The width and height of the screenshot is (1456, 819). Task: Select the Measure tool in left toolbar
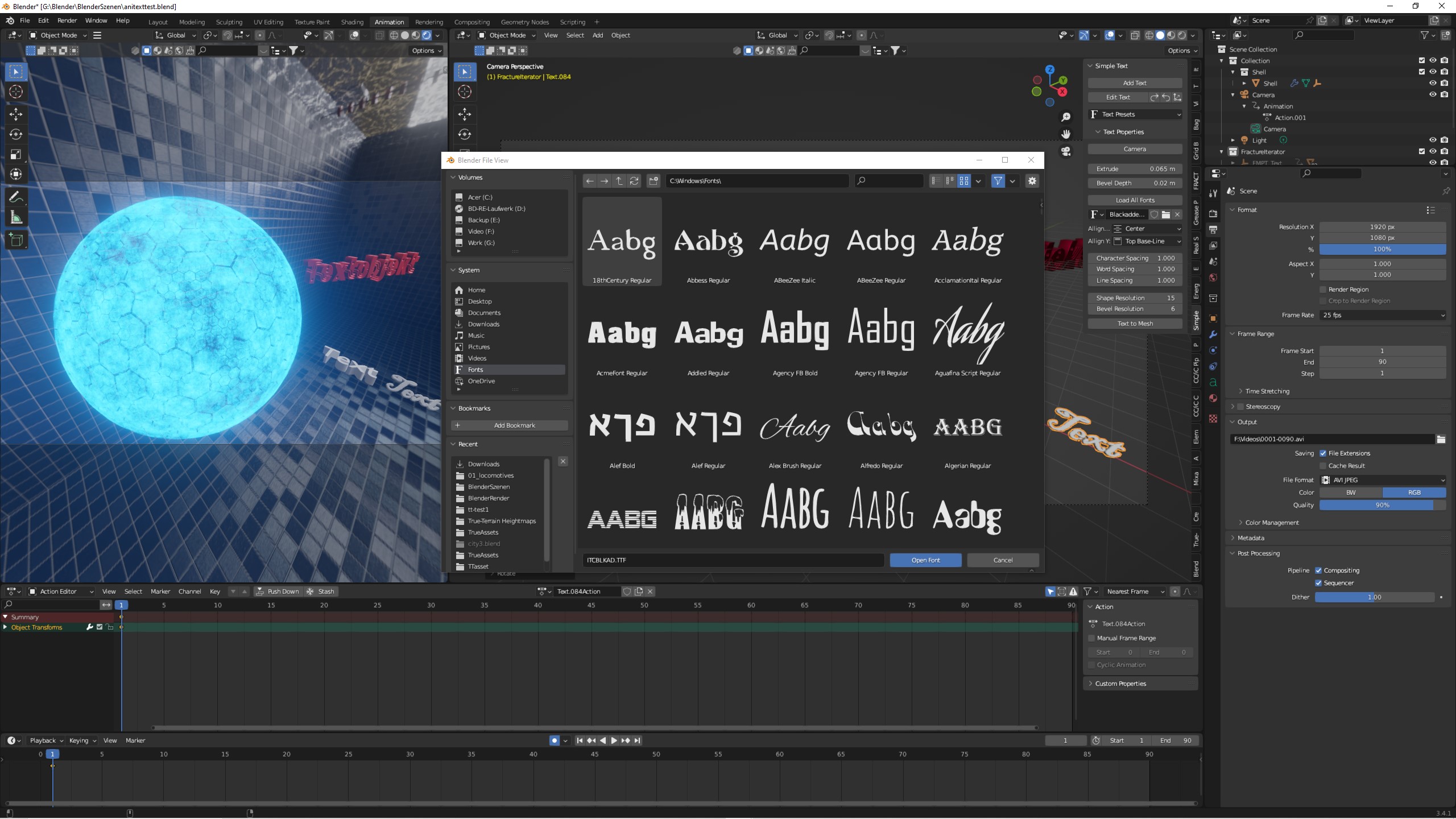click(16, 217)
